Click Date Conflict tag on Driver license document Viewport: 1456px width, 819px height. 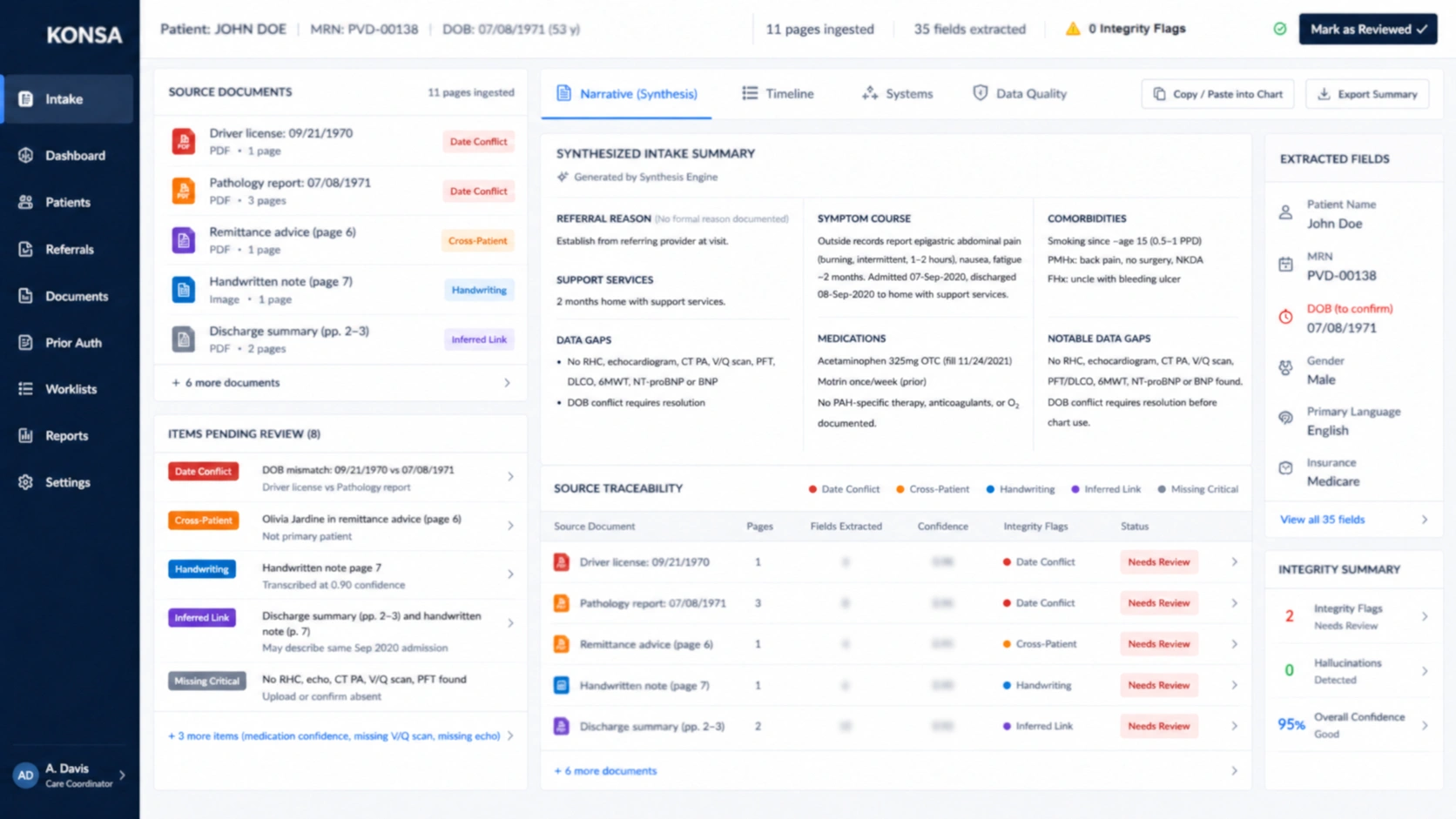(x=478, y=142)
